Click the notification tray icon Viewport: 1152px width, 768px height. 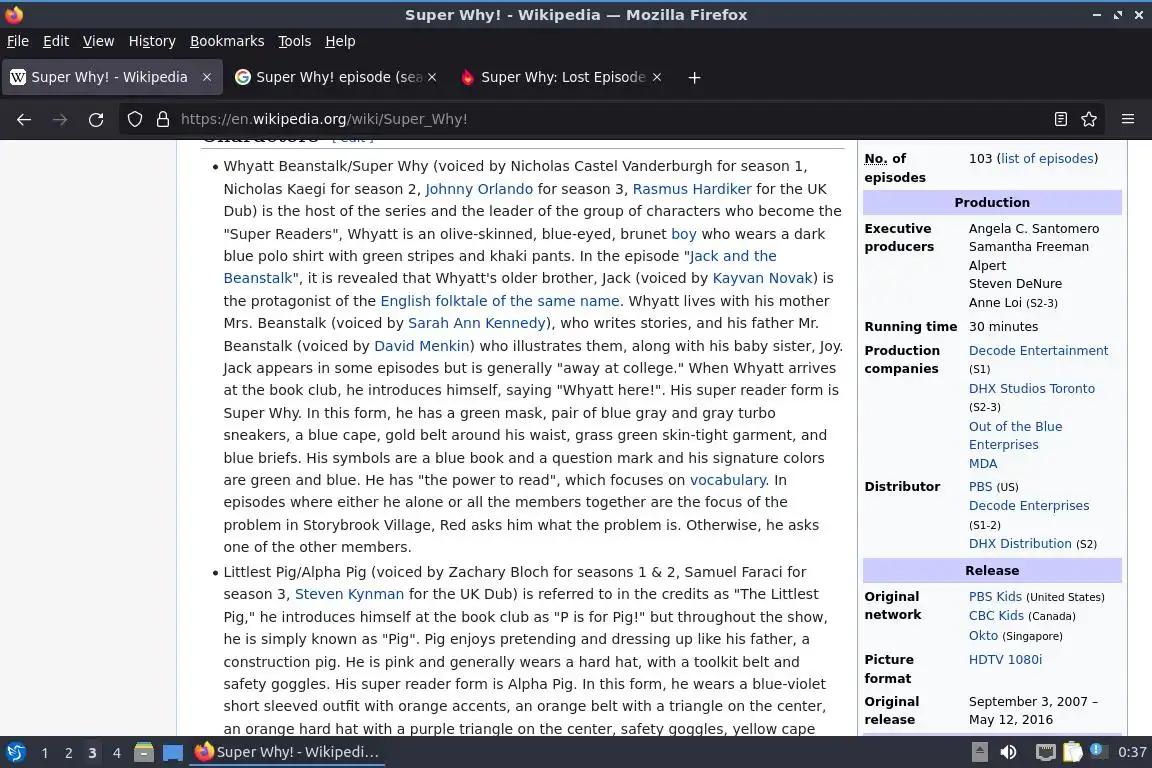tap(1096, 750)
